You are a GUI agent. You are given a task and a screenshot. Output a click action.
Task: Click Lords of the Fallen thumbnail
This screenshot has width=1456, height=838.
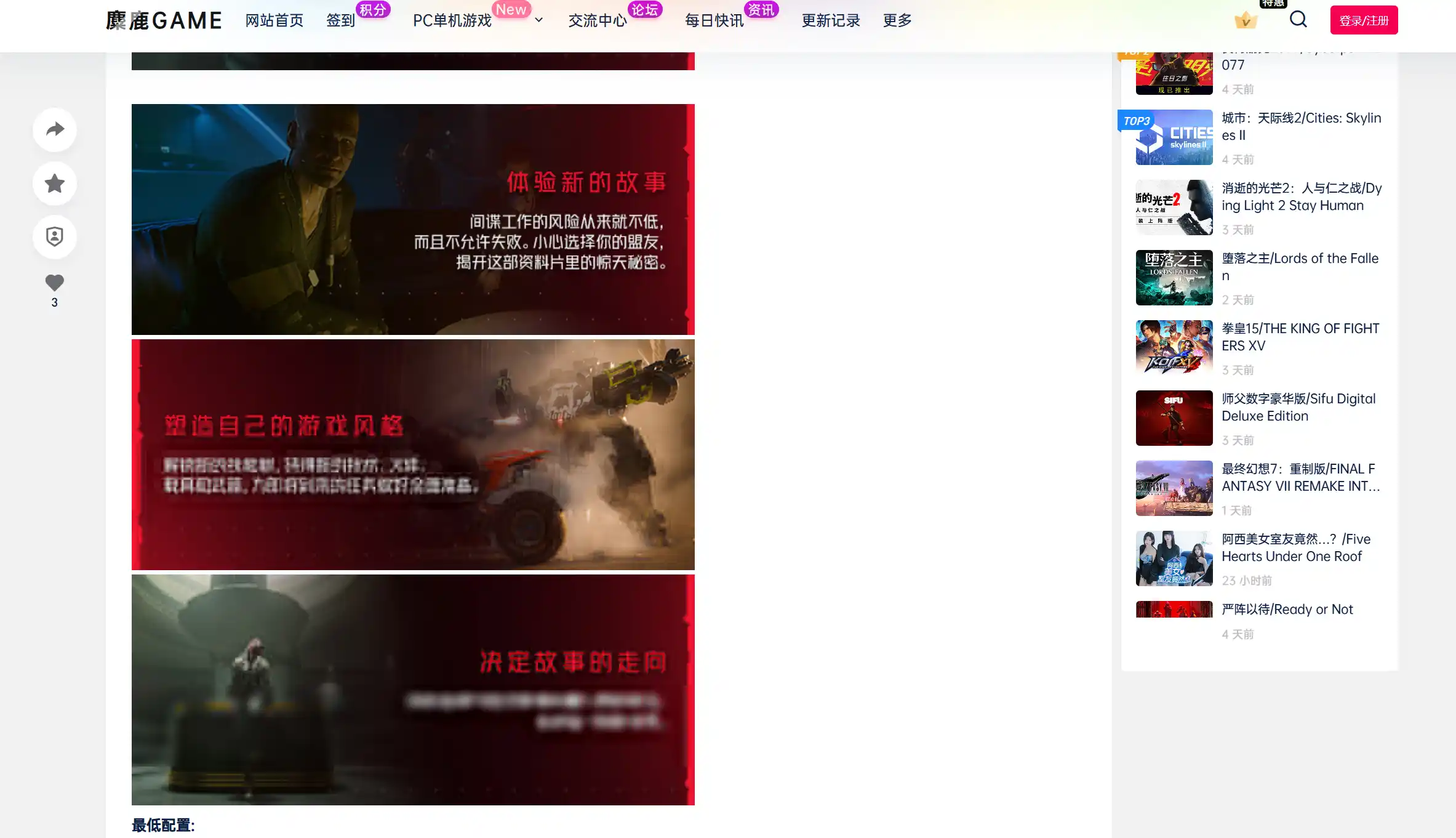(x=1174, y=278)
